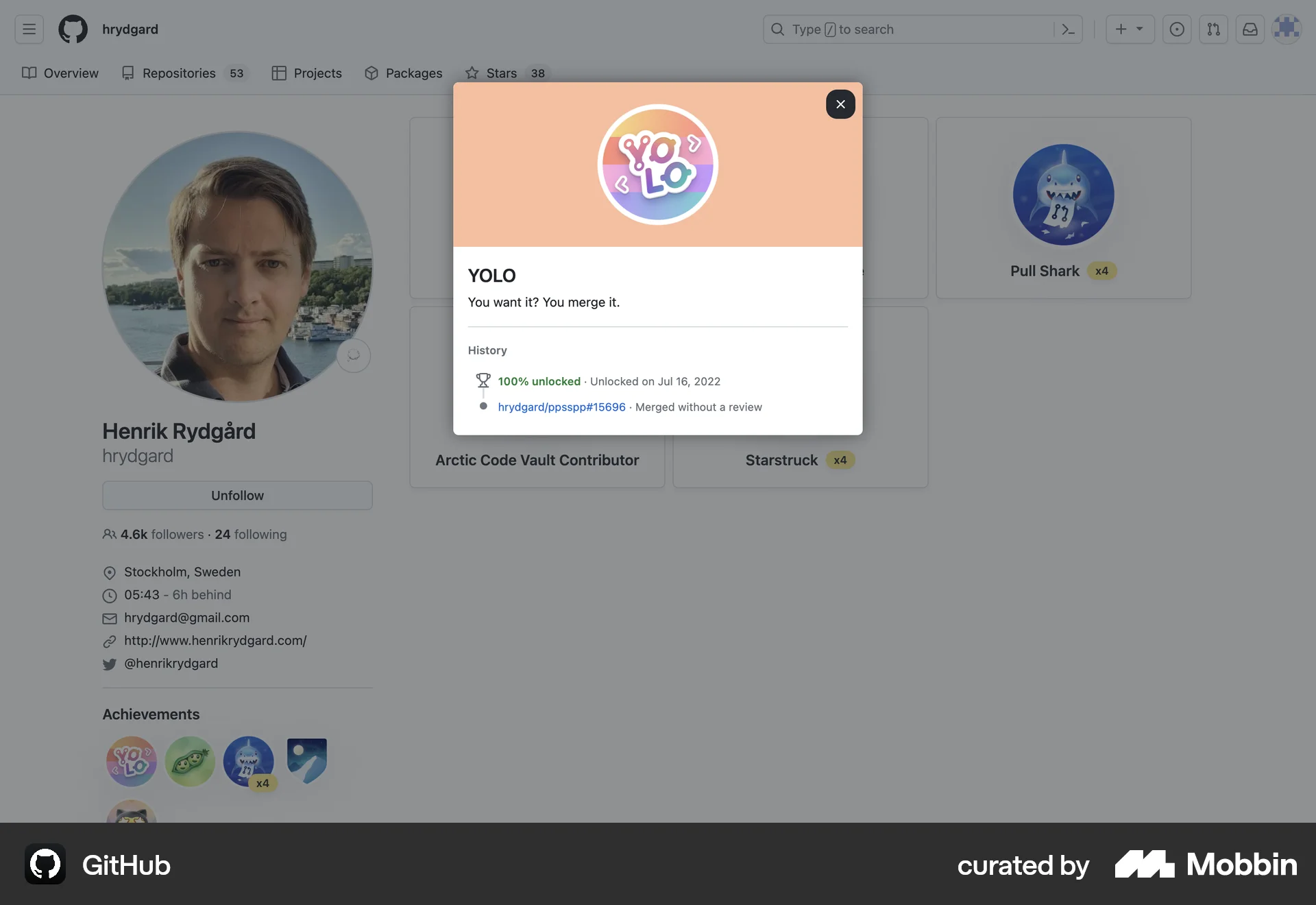Select the Pair Extraordinaire achievement badge
1316x905 pixels.
[x=189, y=761]
